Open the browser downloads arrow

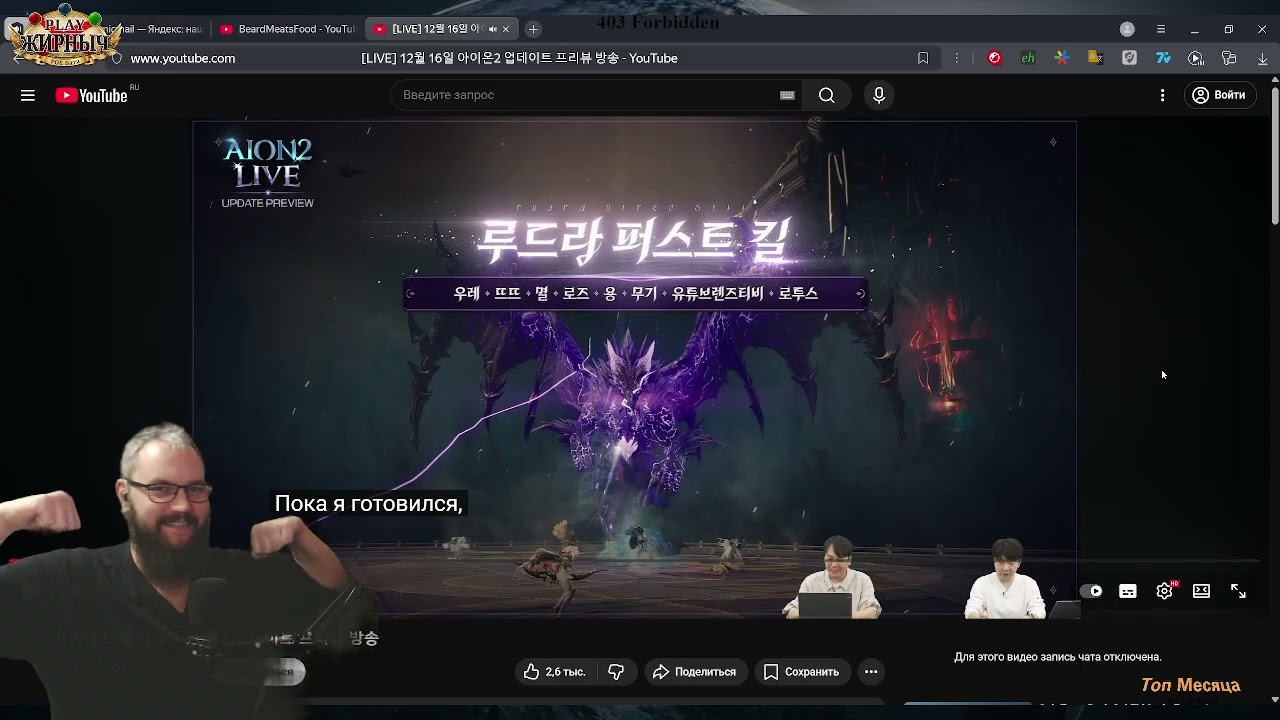[x=1263, y=58]
